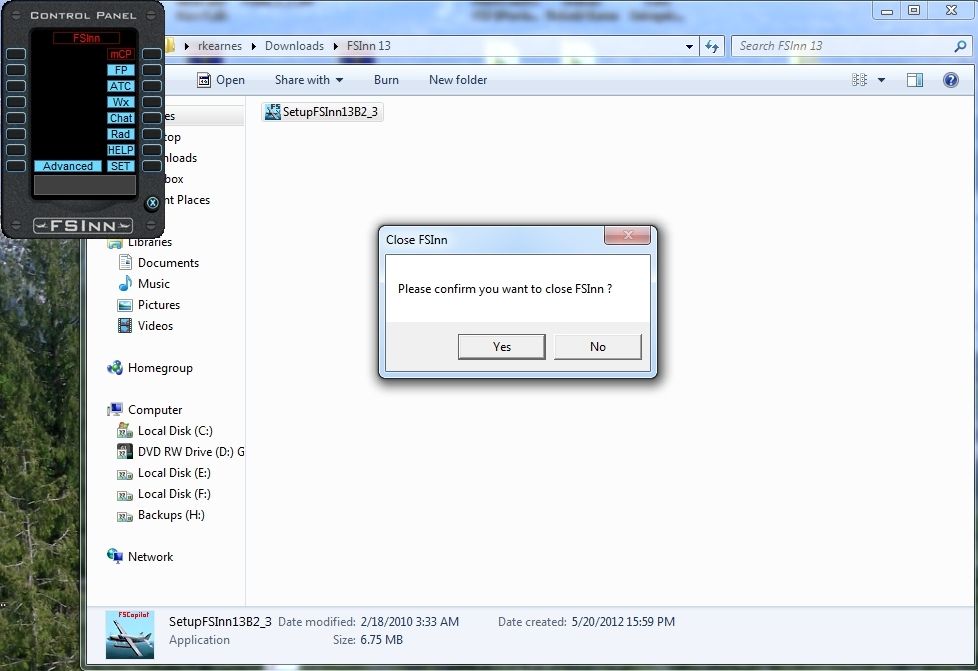
Task: Click Burn in the Explorer toolbar
Action: coord(386,80)
